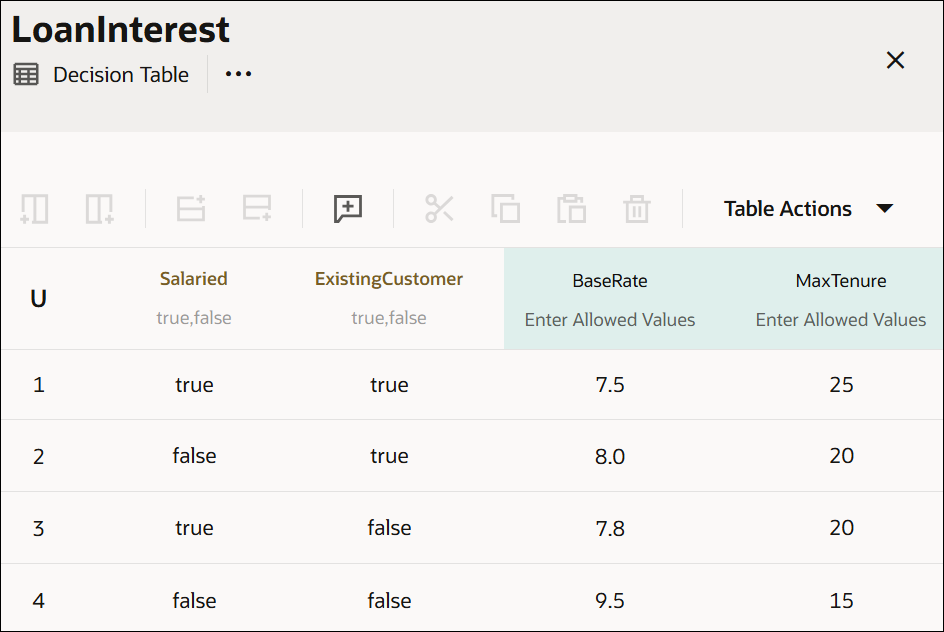This screenshot has width=944, height=632.
Task: Click Salaried value true in row 3
Action: tap(194, 528)
